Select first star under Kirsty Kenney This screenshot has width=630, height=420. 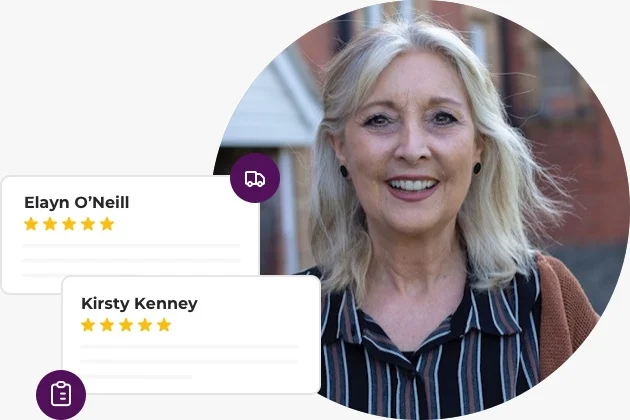coord(88,325)
